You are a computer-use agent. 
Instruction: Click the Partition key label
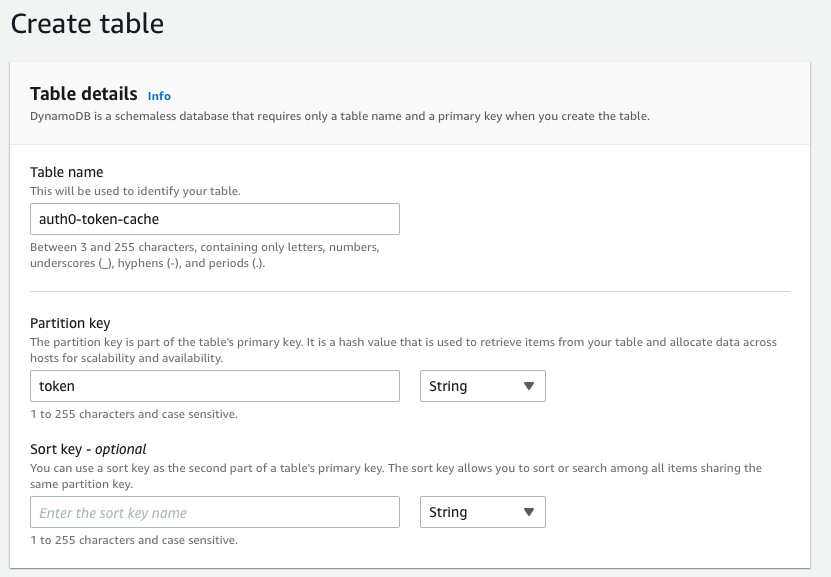[70, 323]
